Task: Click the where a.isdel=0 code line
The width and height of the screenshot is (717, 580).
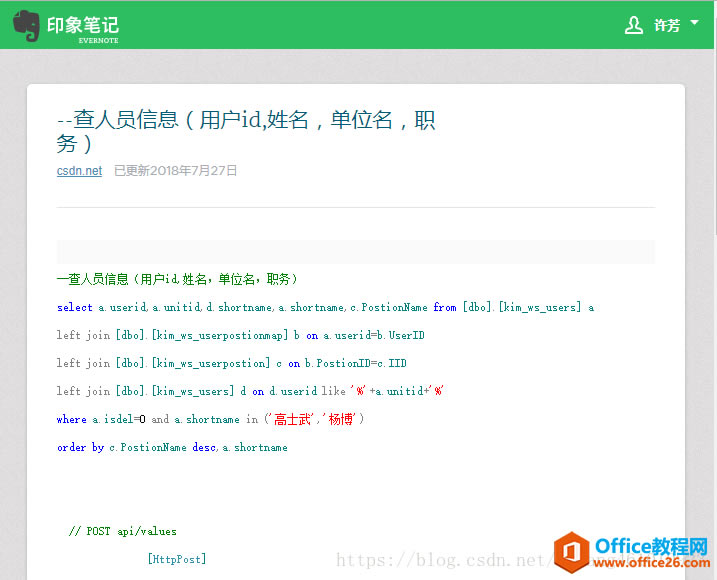Action: point(210,419)
